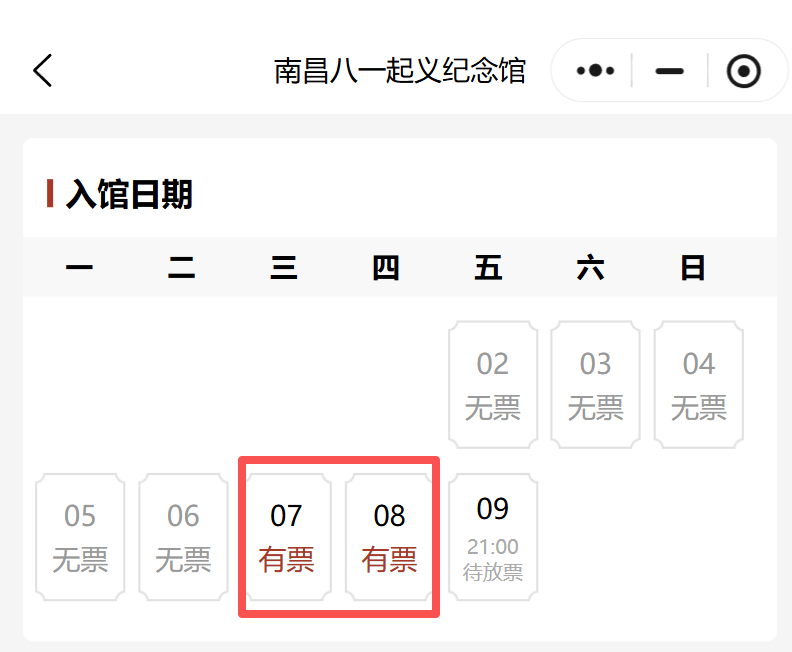The height and width of the screenshot is (652, 792).
Task: Tap date 09 pending release at 21:00
Action: 492,537
